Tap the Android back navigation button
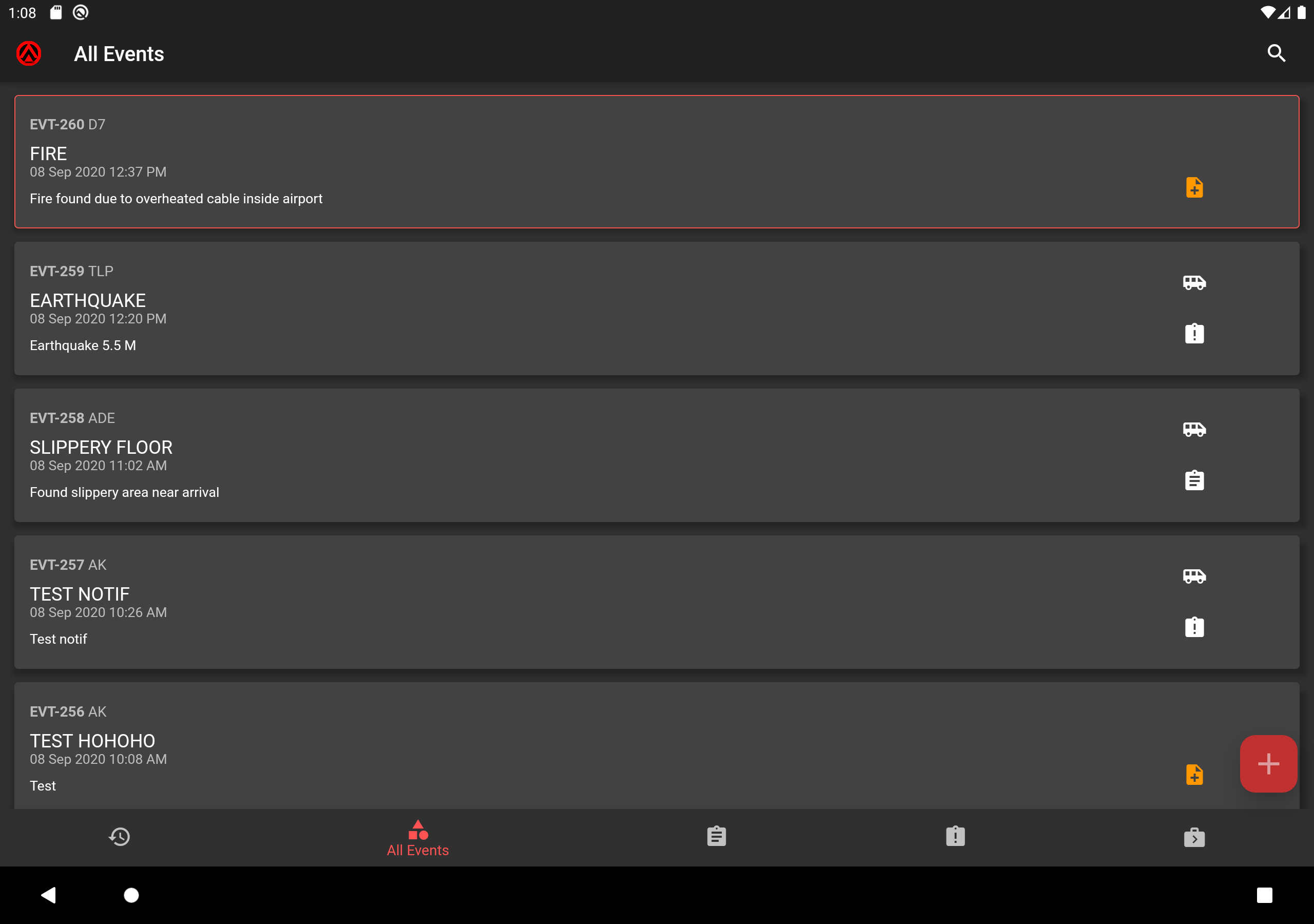The height and width of the screenshot is (924, 1314). [x=49, y=895]
